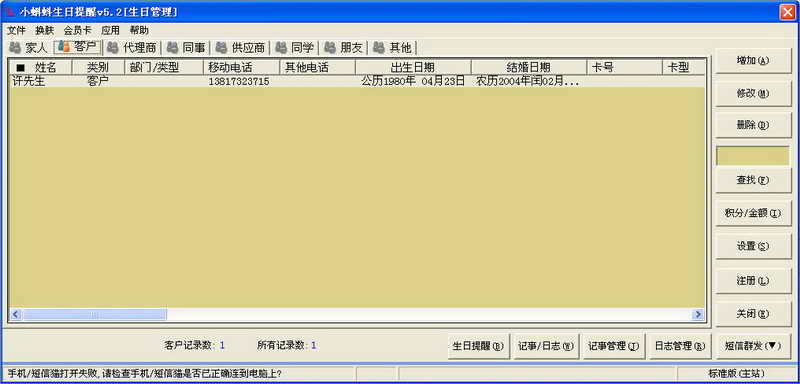Viewport: 800px width, 384px height.
Task: Click the people icon on 朋友 tab
Action: click(330, 48)
